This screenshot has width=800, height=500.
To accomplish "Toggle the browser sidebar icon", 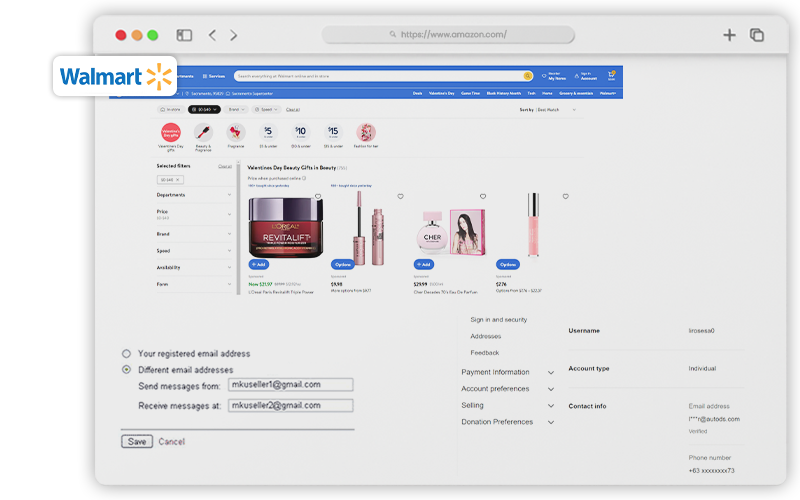I will 184,35.
